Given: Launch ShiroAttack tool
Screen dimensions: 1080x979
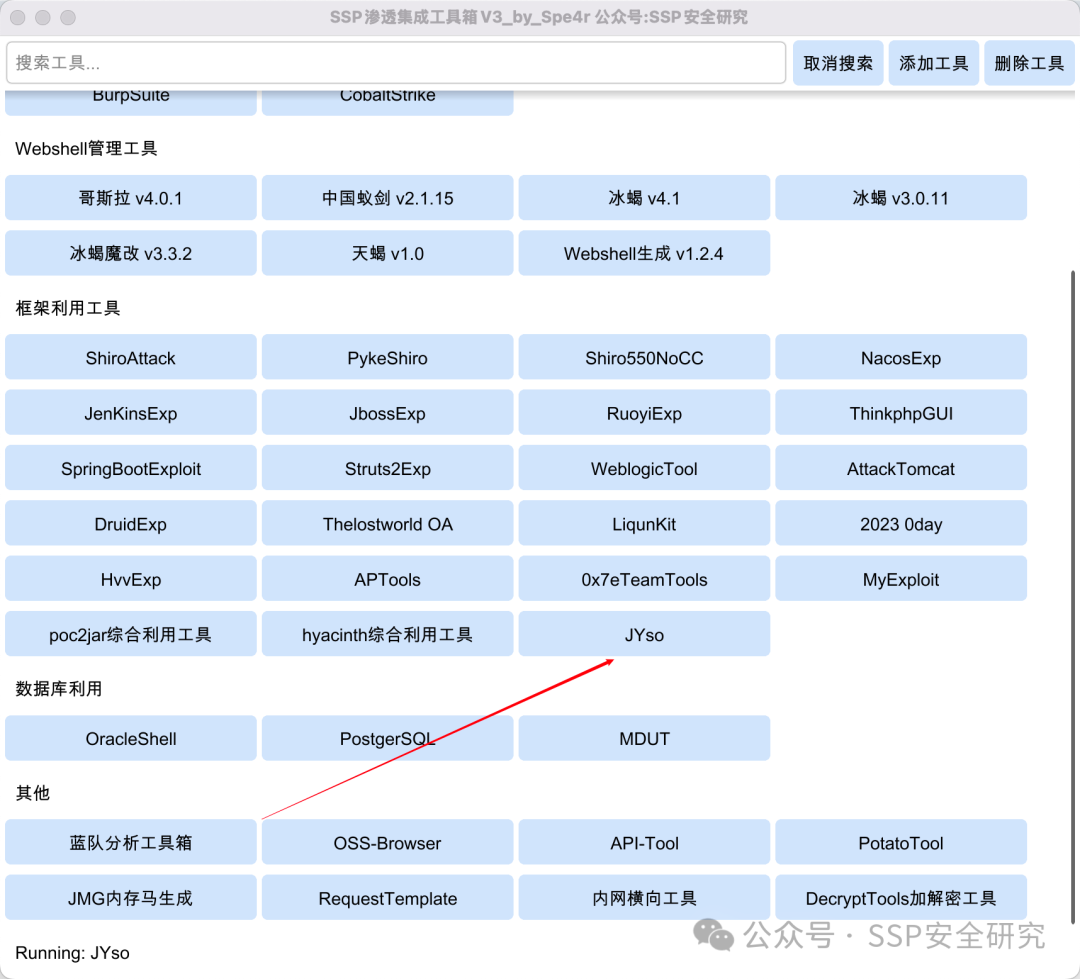Looking at the screenshot, I should click(x=131, y=357).
